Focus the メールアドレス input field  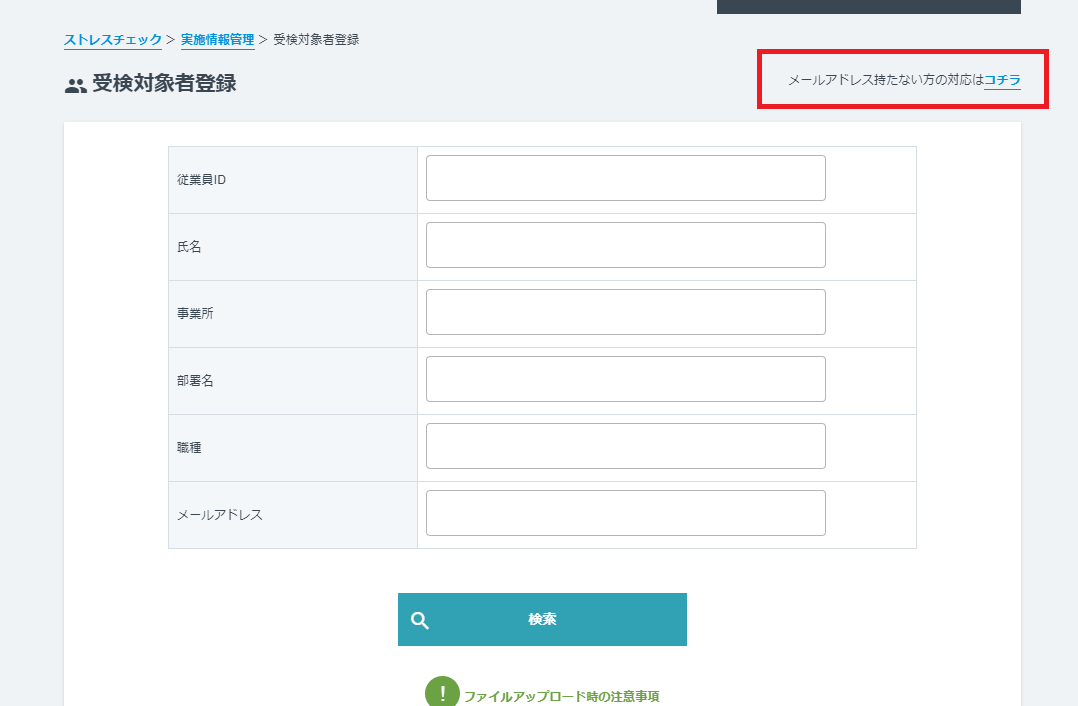626,513
